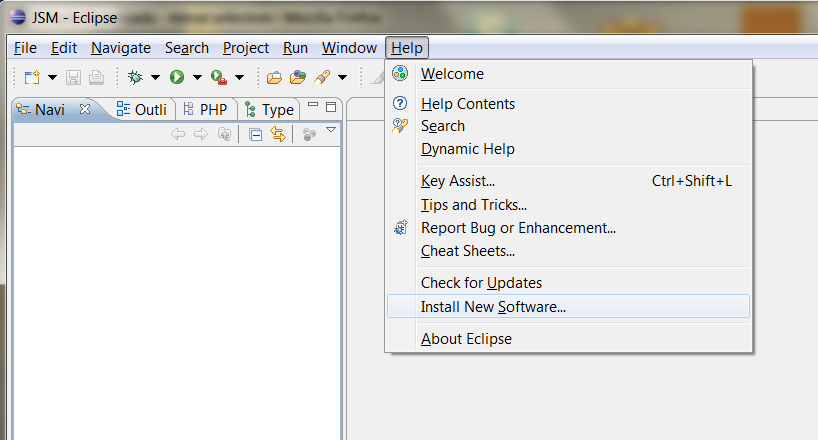The image size is (818, 440).
Task: Select Key Assist... menu entry
Action: tap(569, 181)
